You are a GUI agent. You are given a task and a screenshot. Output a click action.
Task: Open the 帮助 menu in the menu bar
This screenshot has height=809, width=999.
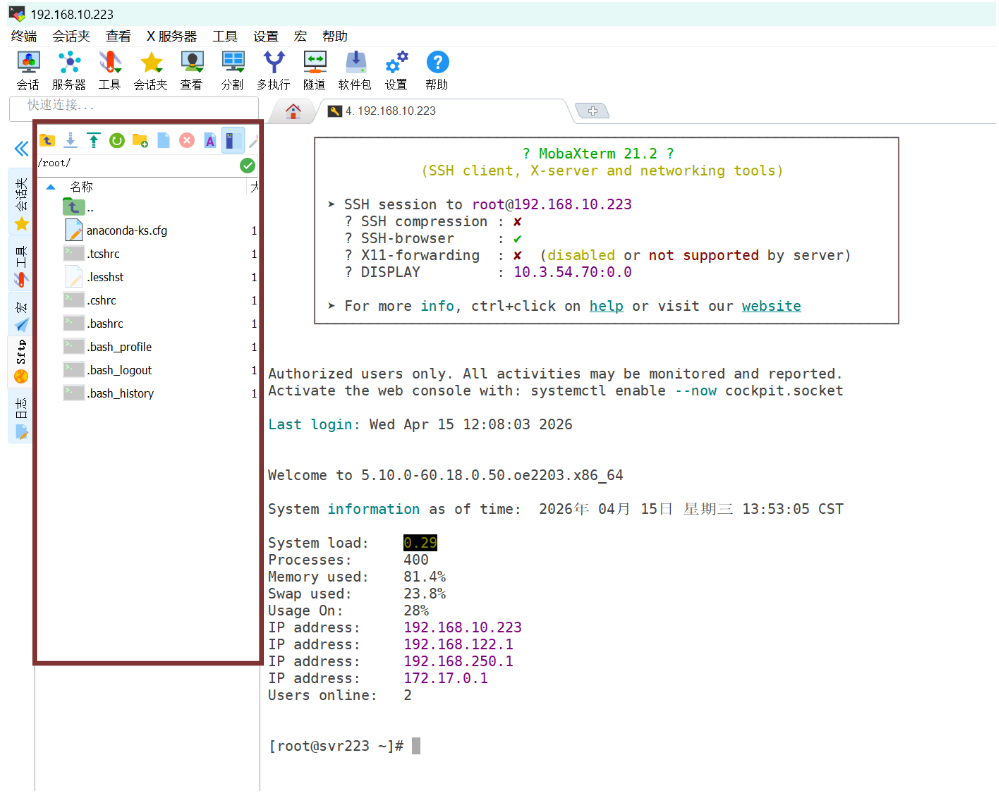[335, 36]
